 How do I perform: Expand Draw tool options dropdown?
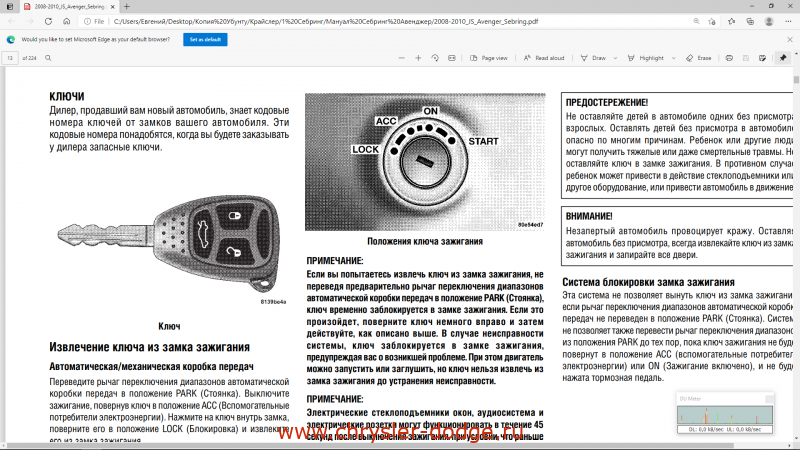[615, 58]
